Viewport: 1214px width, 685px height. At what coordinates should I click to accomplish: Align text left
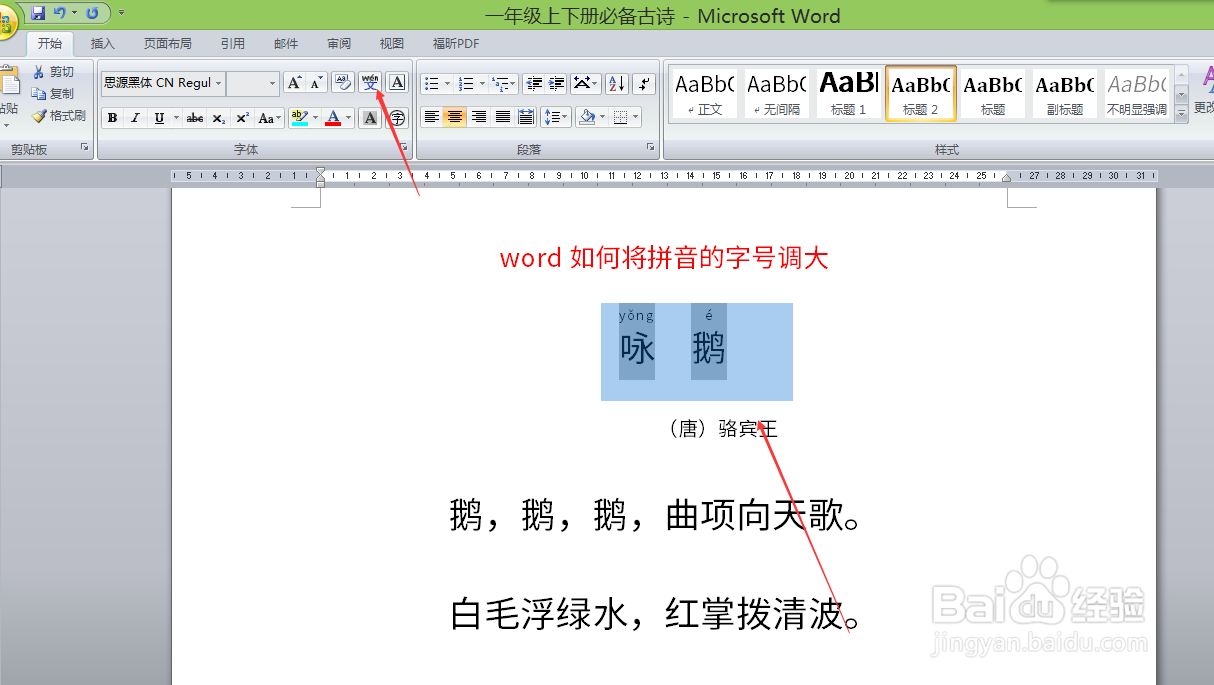point(432,117)
